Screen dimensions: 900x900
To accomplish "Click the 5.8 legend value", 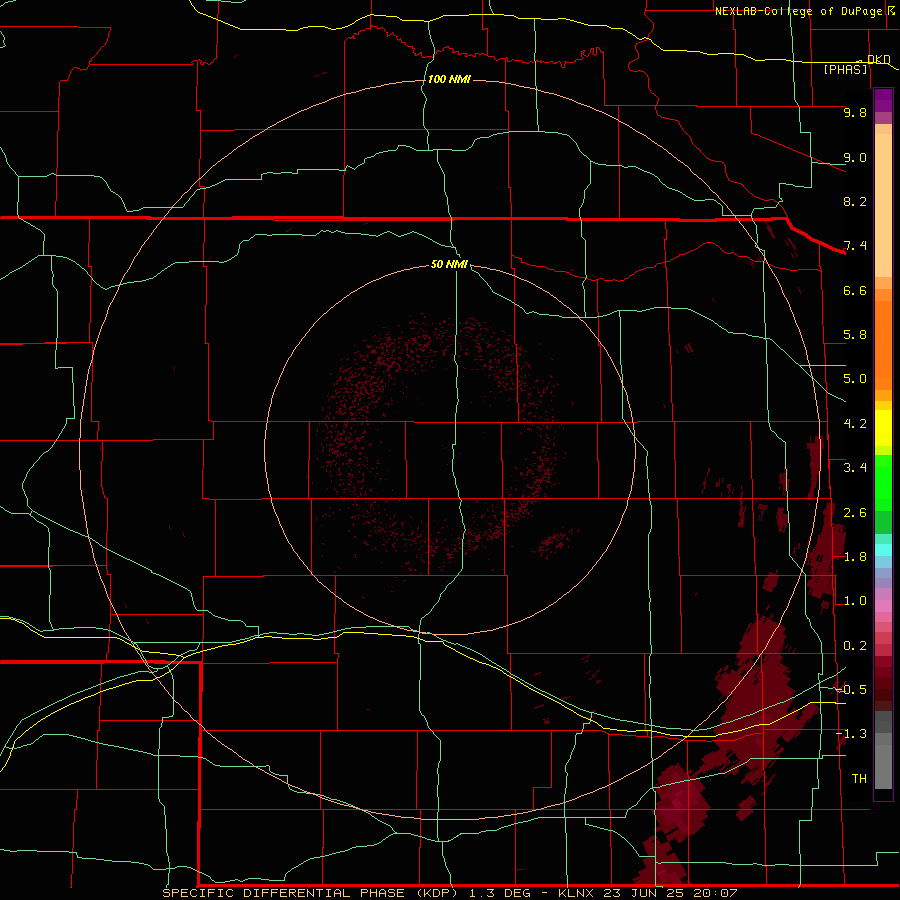I will (x=855, y=335).
